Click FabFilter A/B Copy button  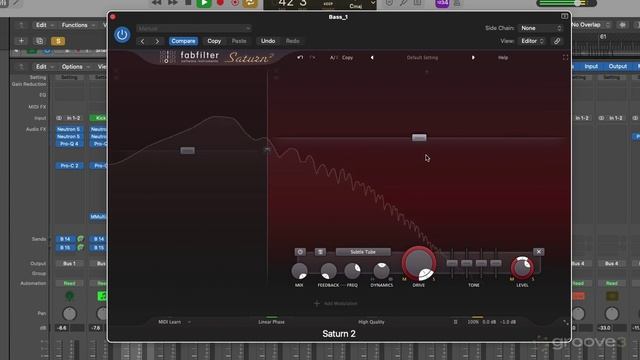[347, 58]
